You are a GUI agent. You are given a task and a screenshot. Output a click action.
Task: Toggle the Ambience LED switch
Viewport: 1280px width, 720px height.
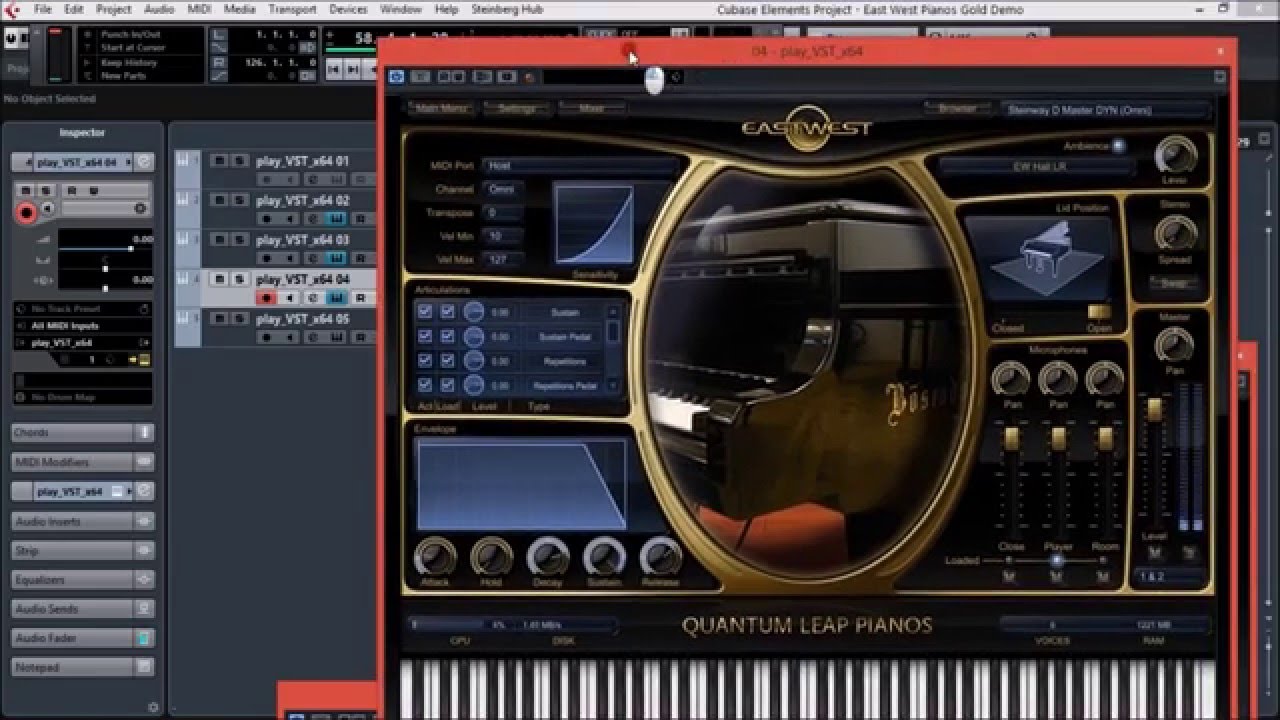[1118, 146]
